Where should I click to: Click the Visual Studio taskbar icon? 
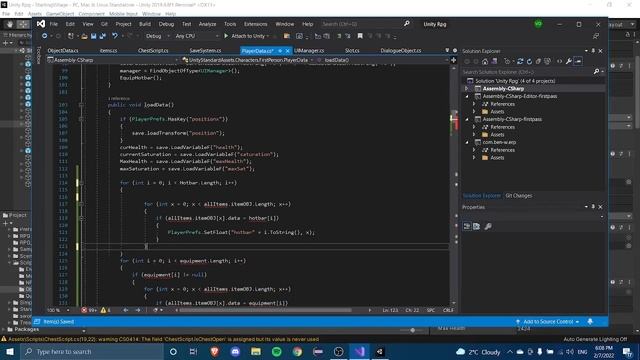(359, 351)
